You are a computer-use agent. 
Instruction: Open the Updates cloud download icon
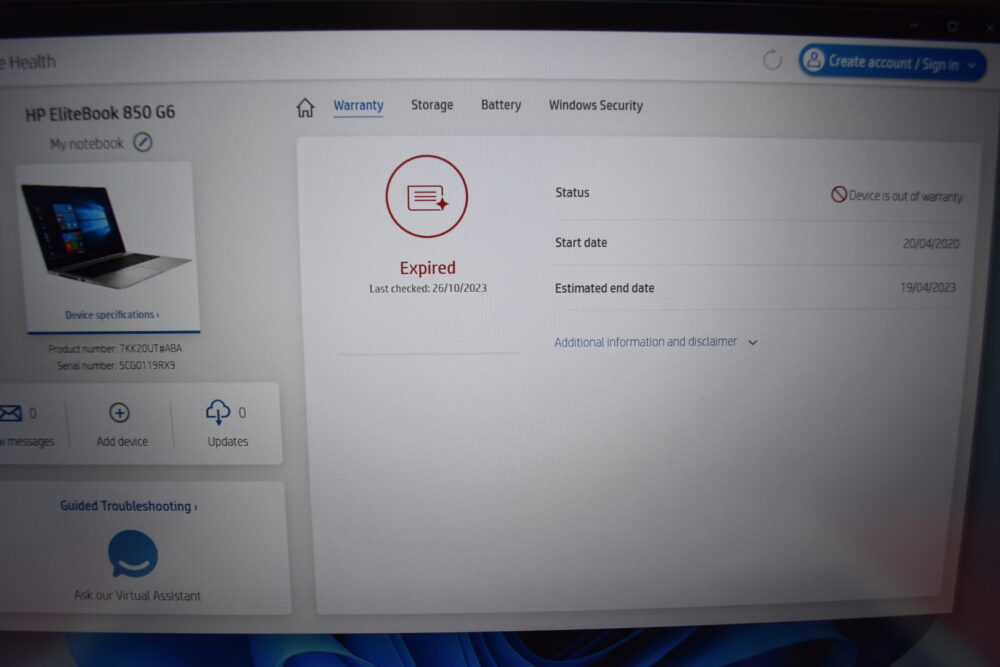(218, 412)
